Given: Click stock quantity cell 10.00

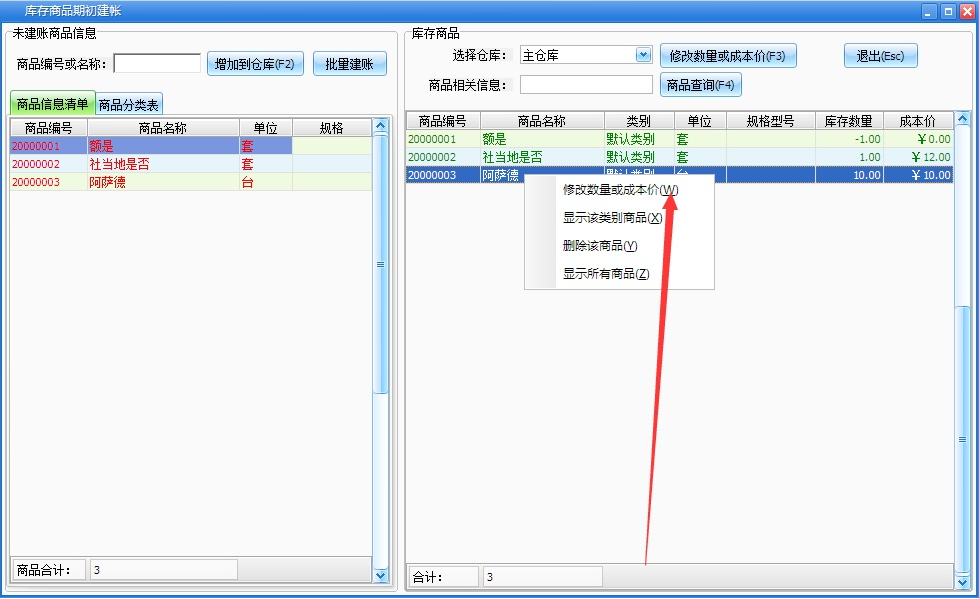Looking at the screenshot, I should click(x=850, y=175).
